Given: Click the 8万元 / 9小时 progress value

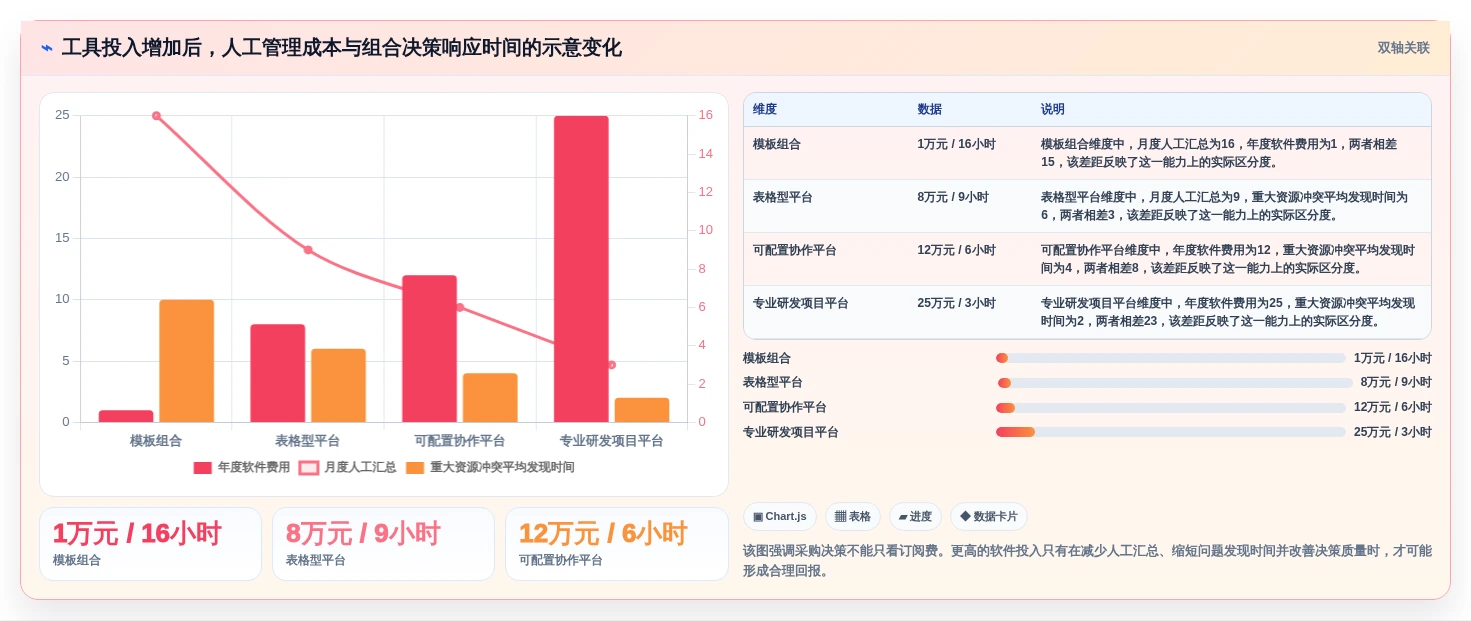Looking at the screenshot, I should pyautogui.click(x=1396, y=383).
